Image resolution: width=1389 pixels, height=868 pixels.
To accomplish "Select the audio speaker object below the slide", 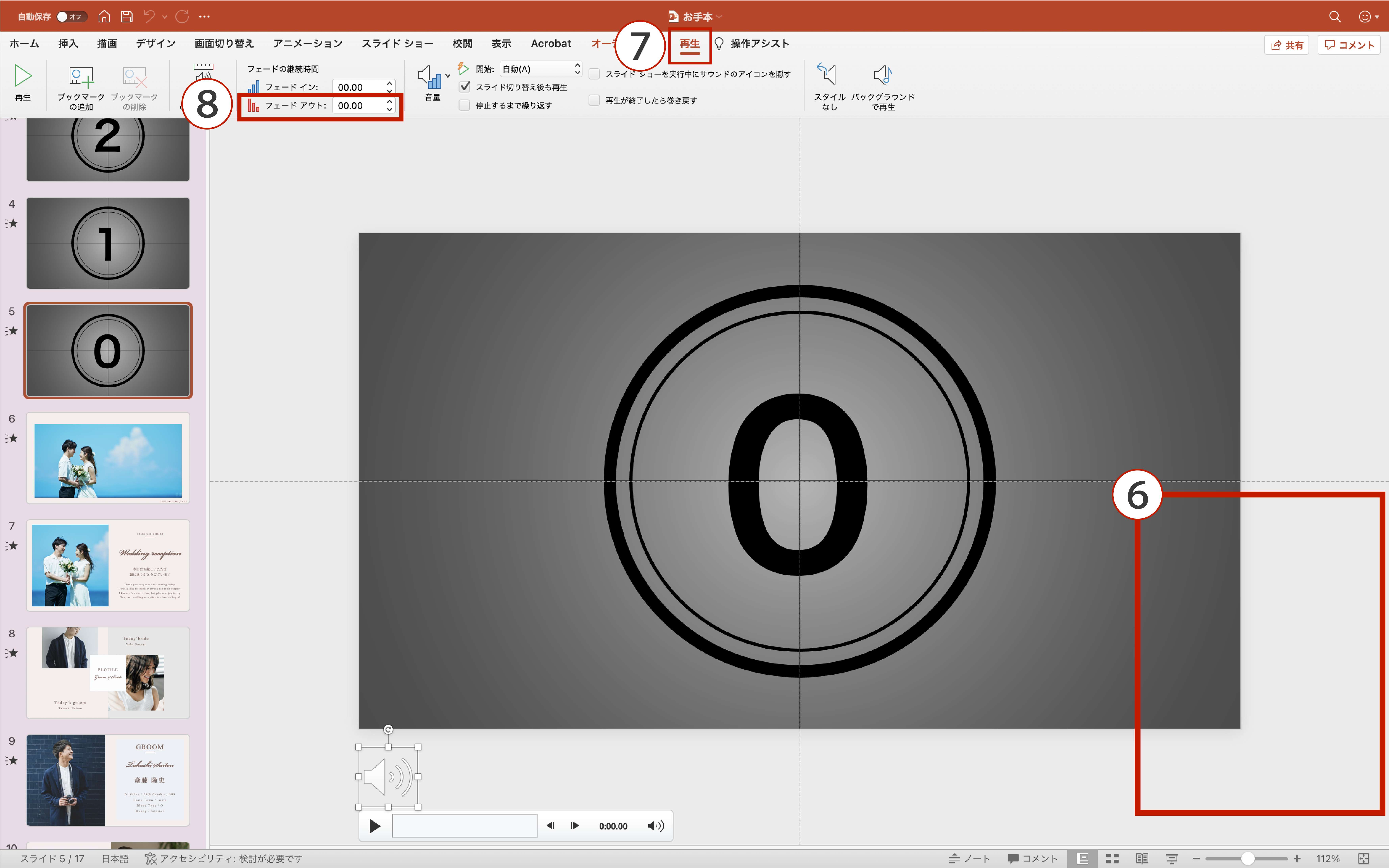I will [388, 777].
